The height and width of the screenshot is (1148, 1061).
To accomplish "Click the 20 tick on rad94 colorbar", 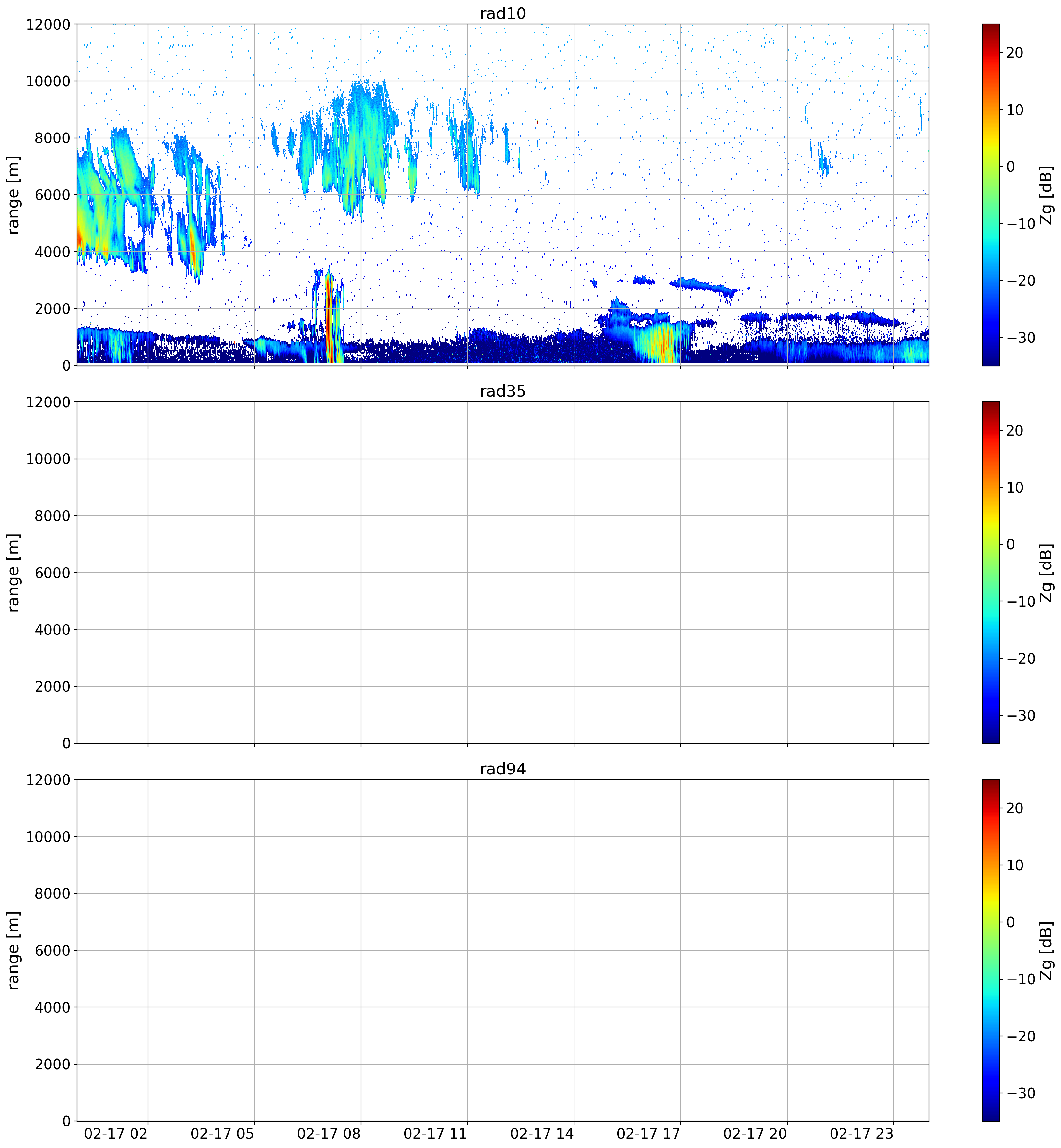I will click(x=1015, y=807).
